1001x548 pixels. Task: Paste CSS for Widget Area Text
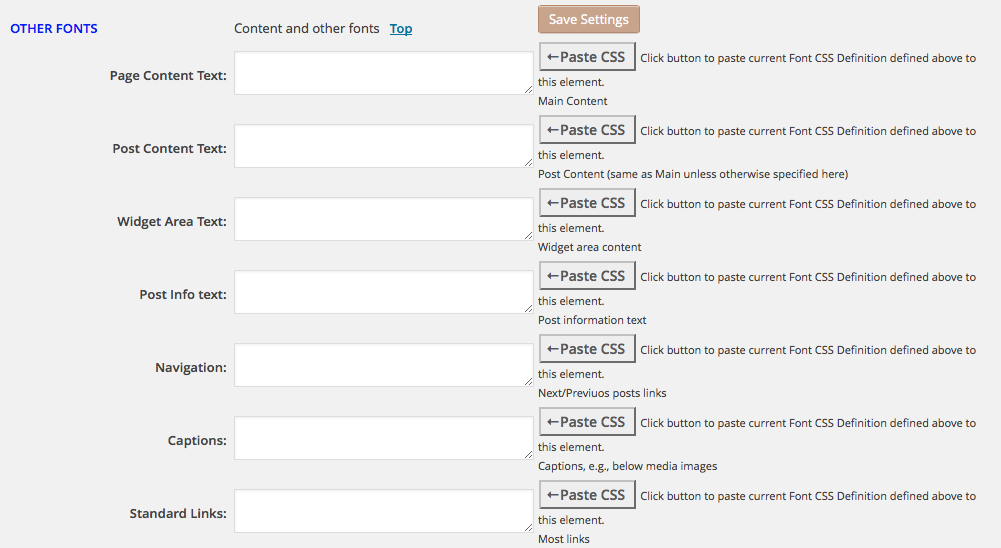coord(587,203)
